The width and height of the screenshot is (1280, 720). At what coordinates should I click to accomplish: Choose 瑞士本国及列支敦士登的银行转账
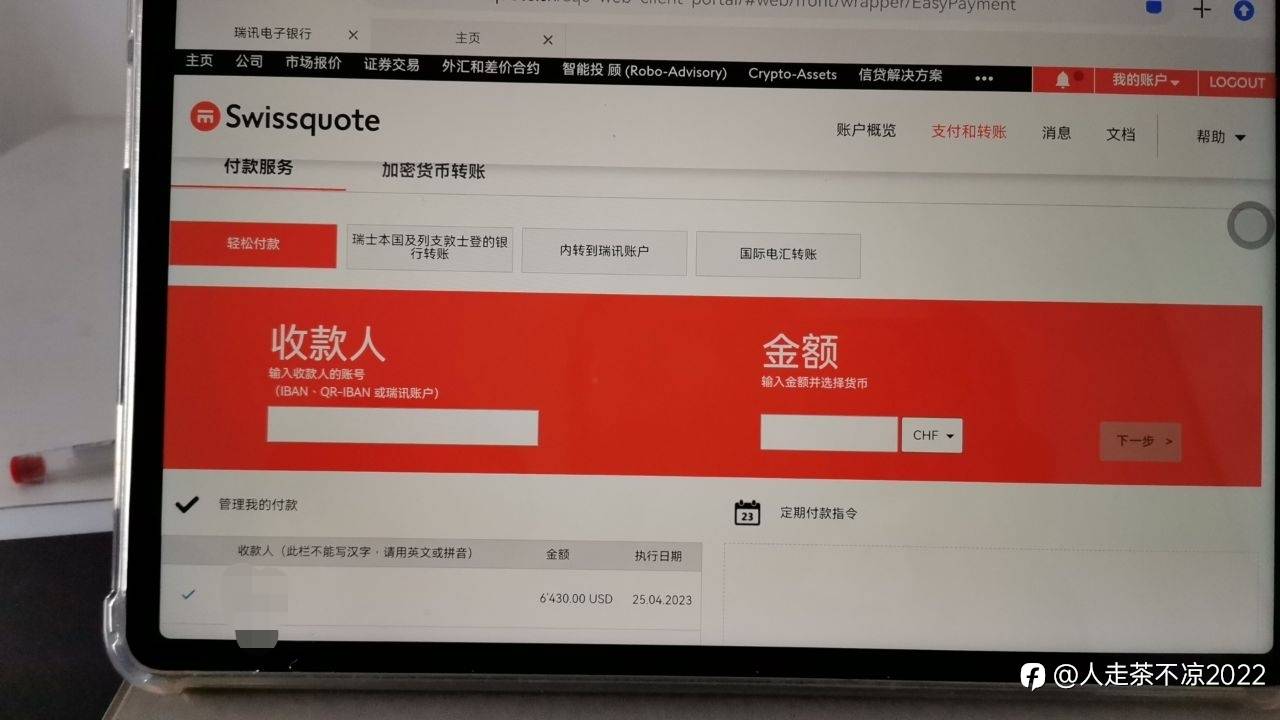(430, 248)
